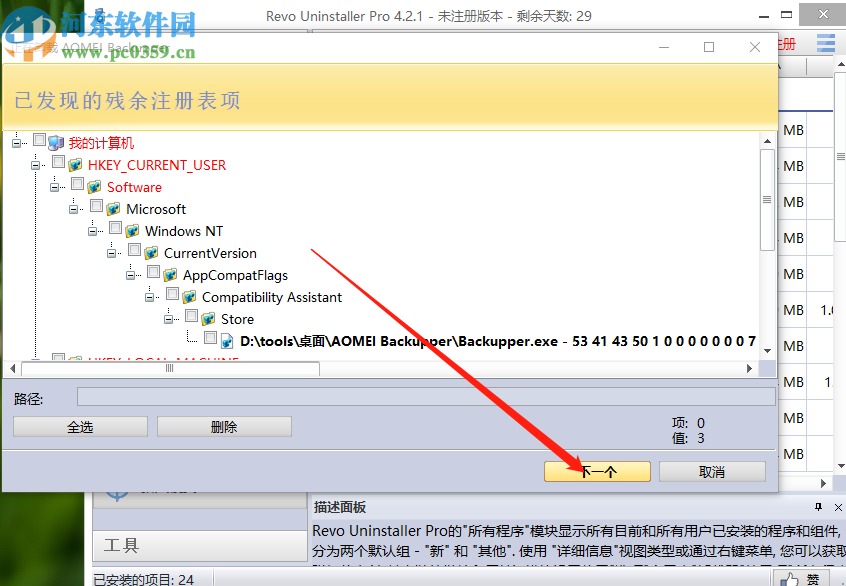Collapse the Microsoft node
This screenshot has width=846, height=586.
(73, 209)
